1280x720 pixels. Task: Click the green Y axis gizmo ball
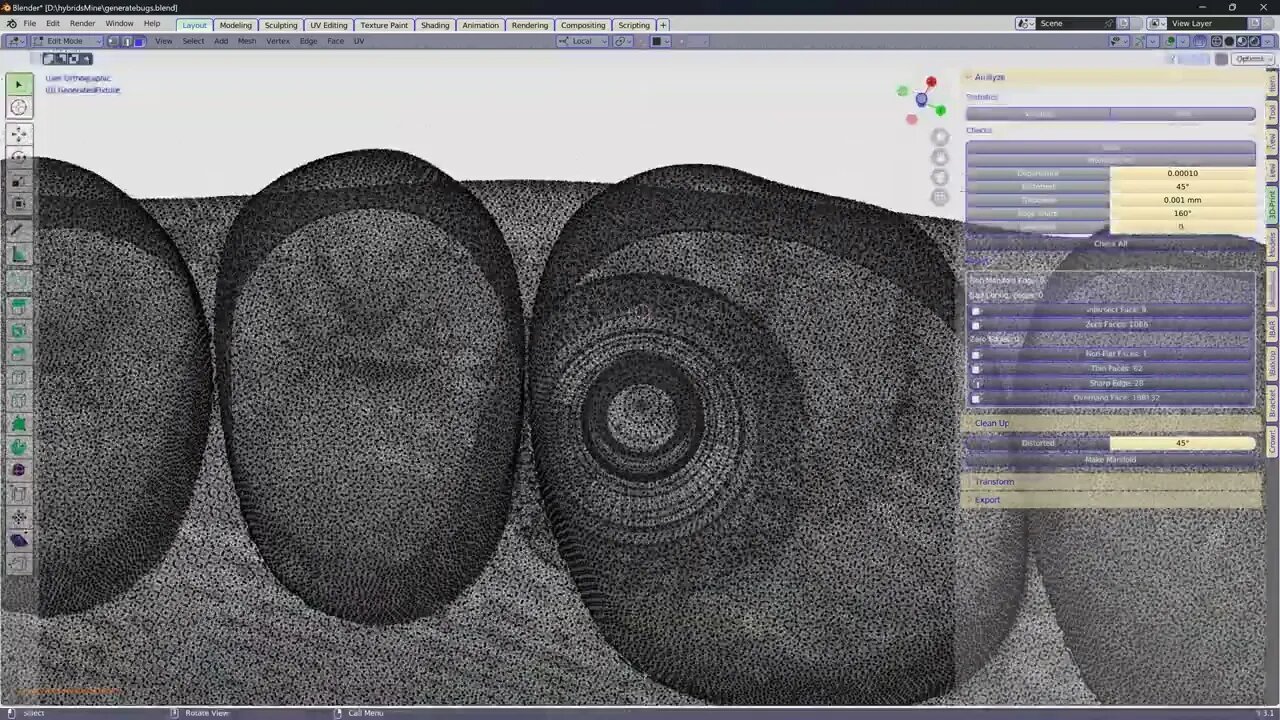940,110
